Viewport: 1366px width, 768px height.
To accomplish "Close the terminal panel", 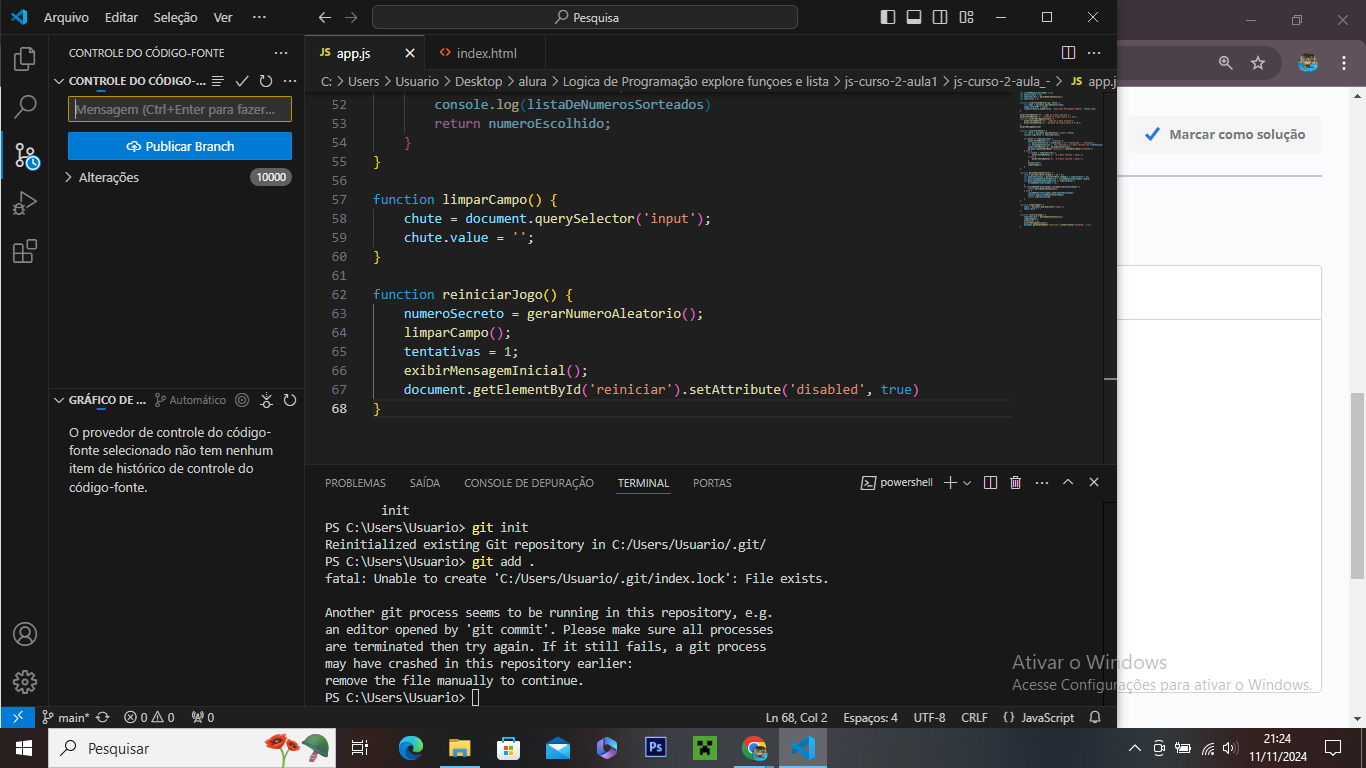I will (1094, 482).
